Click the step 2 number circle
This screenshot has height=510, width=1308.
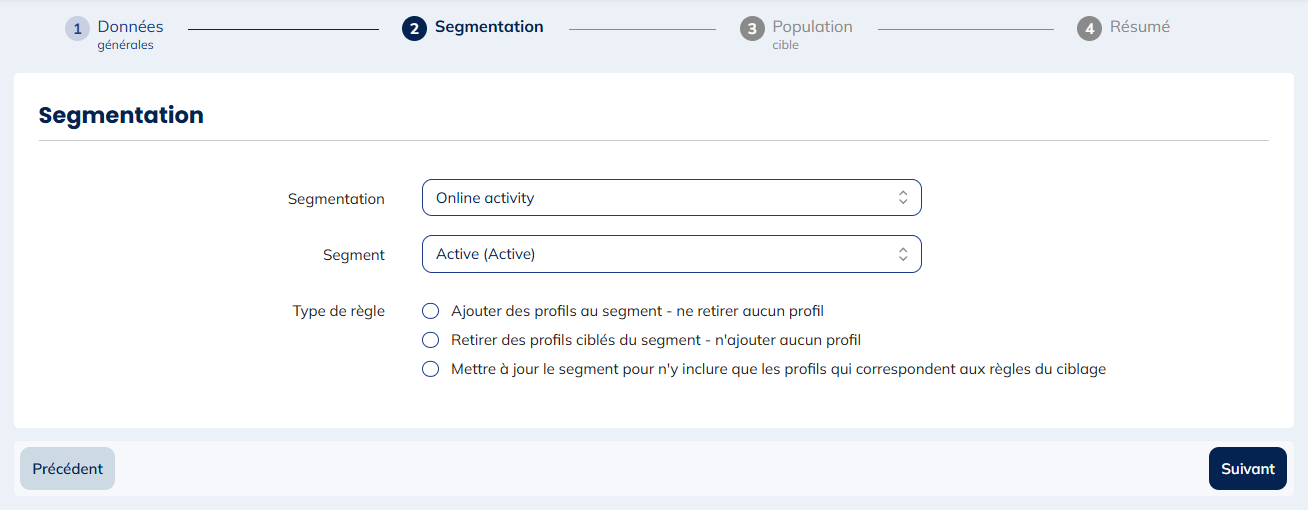(414, 29)
